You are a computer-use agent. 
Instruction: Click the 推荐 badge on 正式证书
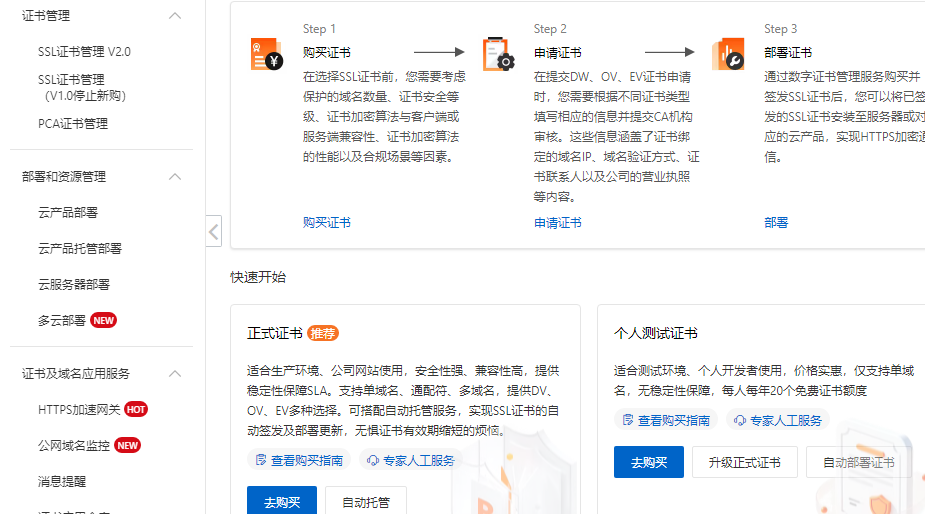[323, 333]
